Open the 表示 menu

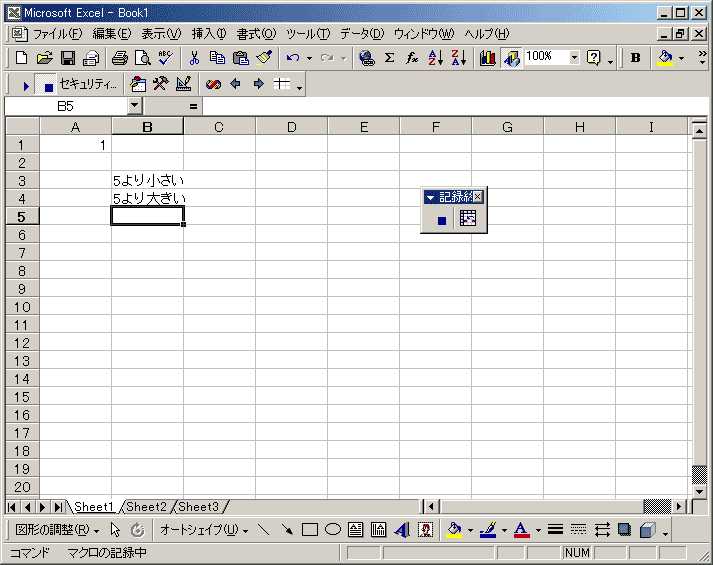[x=161, y=34]
